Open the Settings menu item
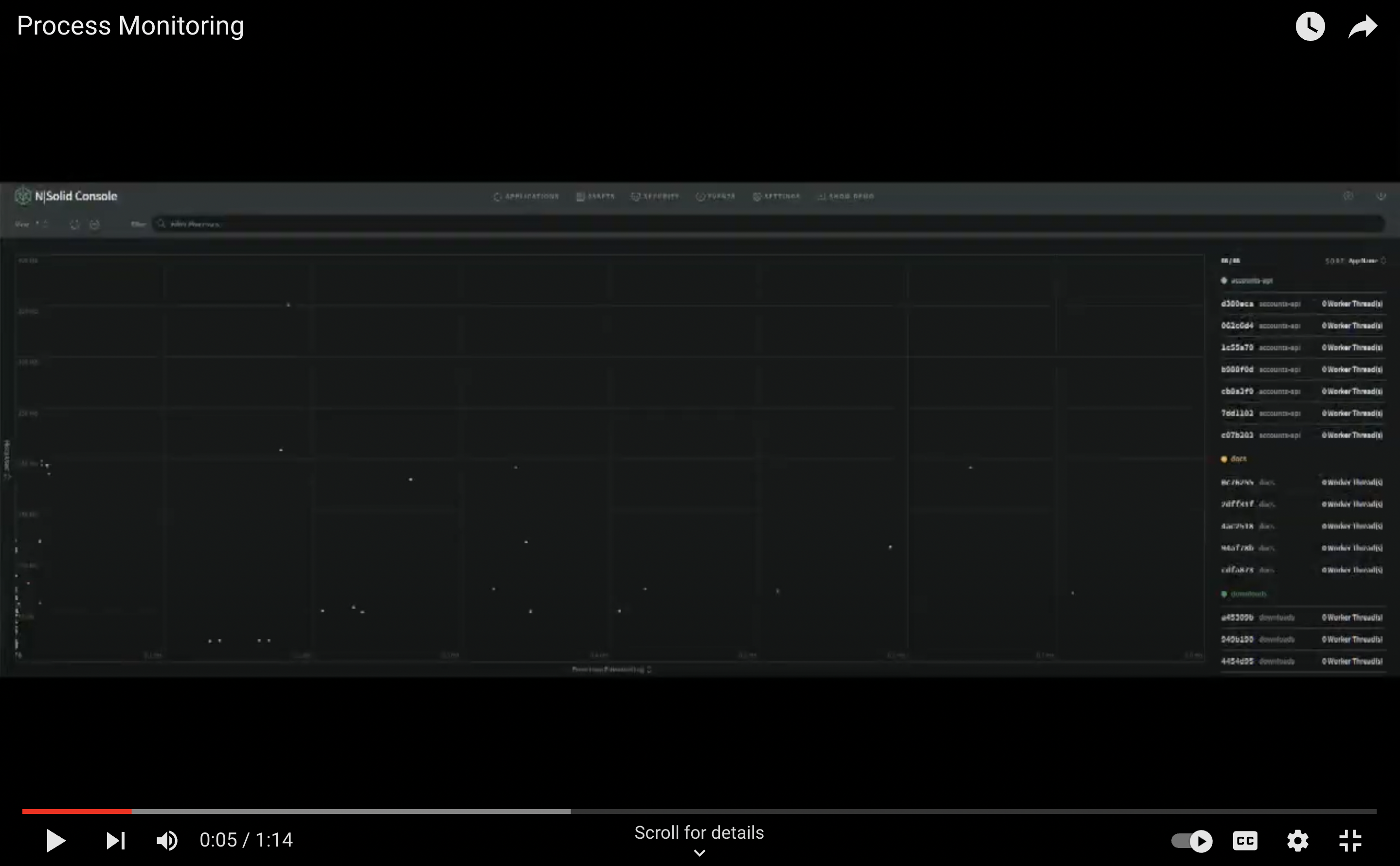This screenshot has height=866, width=1400. tap(776, 197)
